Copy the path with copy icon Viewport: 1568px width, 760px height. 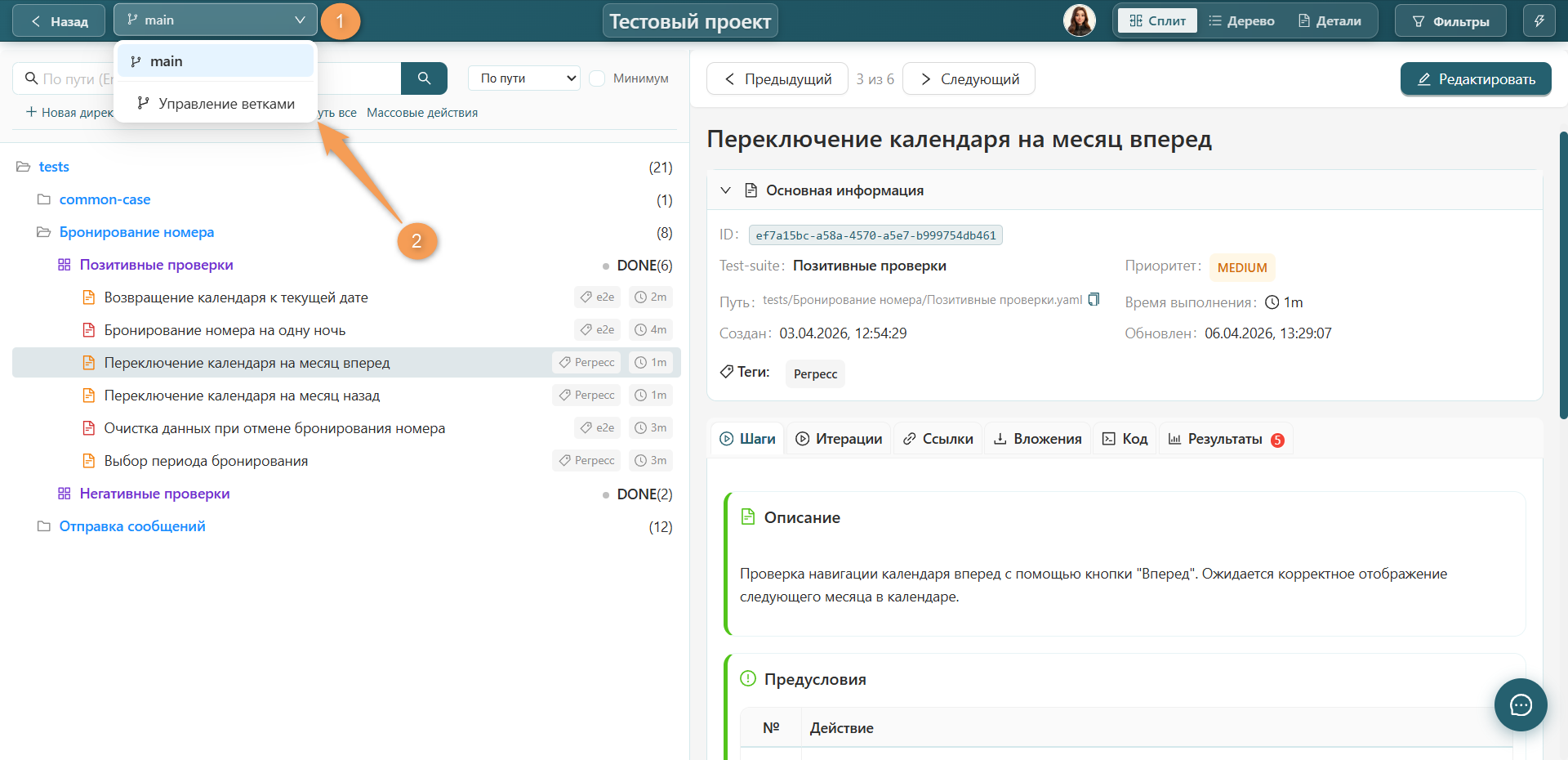coord(1094,299)
